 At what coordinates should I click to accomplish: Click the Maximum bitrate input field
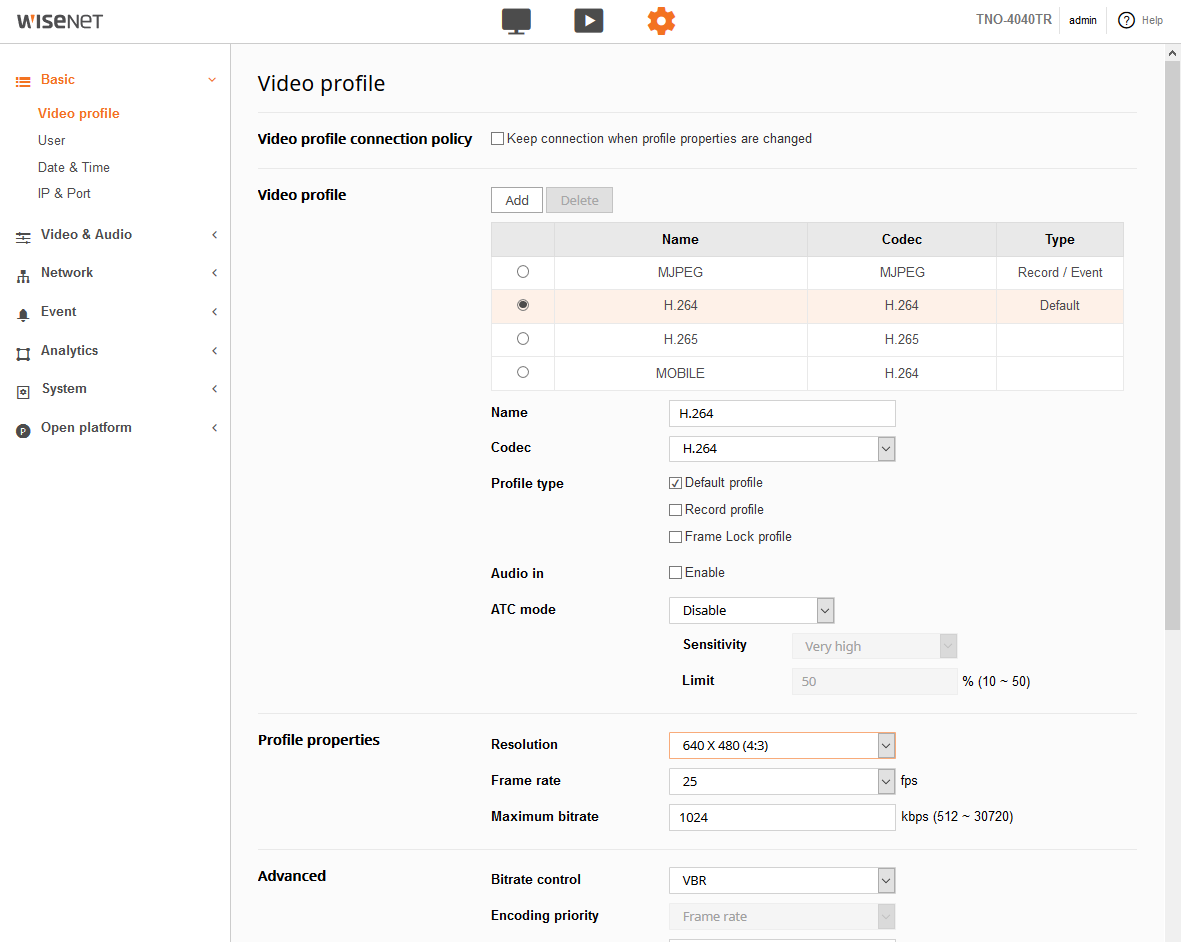click(x=782, y=817)
